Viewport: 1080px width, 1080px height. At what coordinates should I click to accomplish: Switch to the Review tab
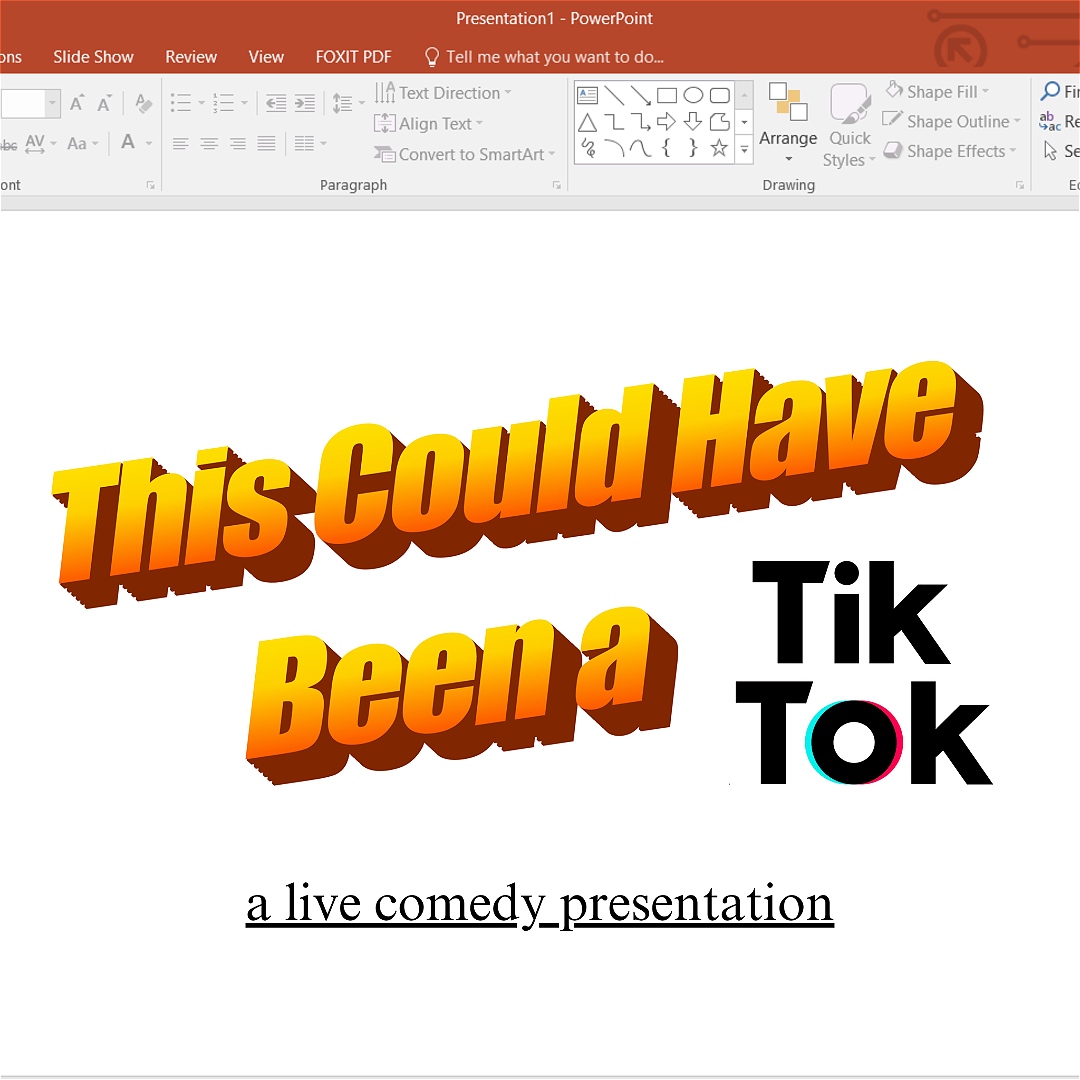point(191,56)
